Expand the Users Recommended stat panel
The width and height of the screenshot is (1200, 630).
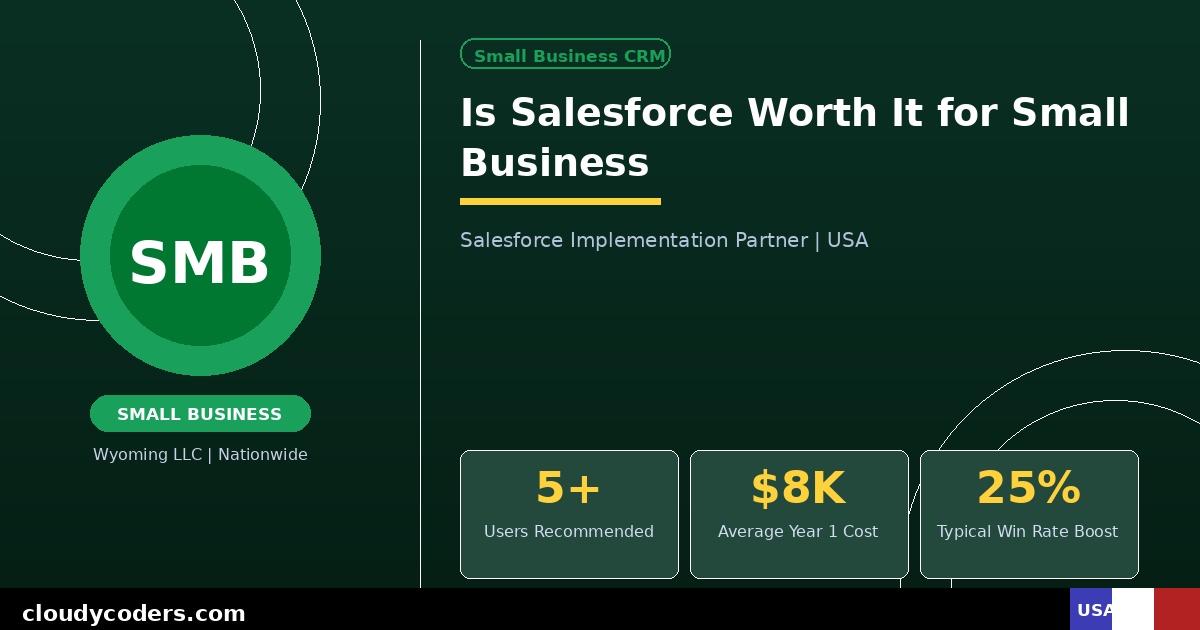click(569, 532)
